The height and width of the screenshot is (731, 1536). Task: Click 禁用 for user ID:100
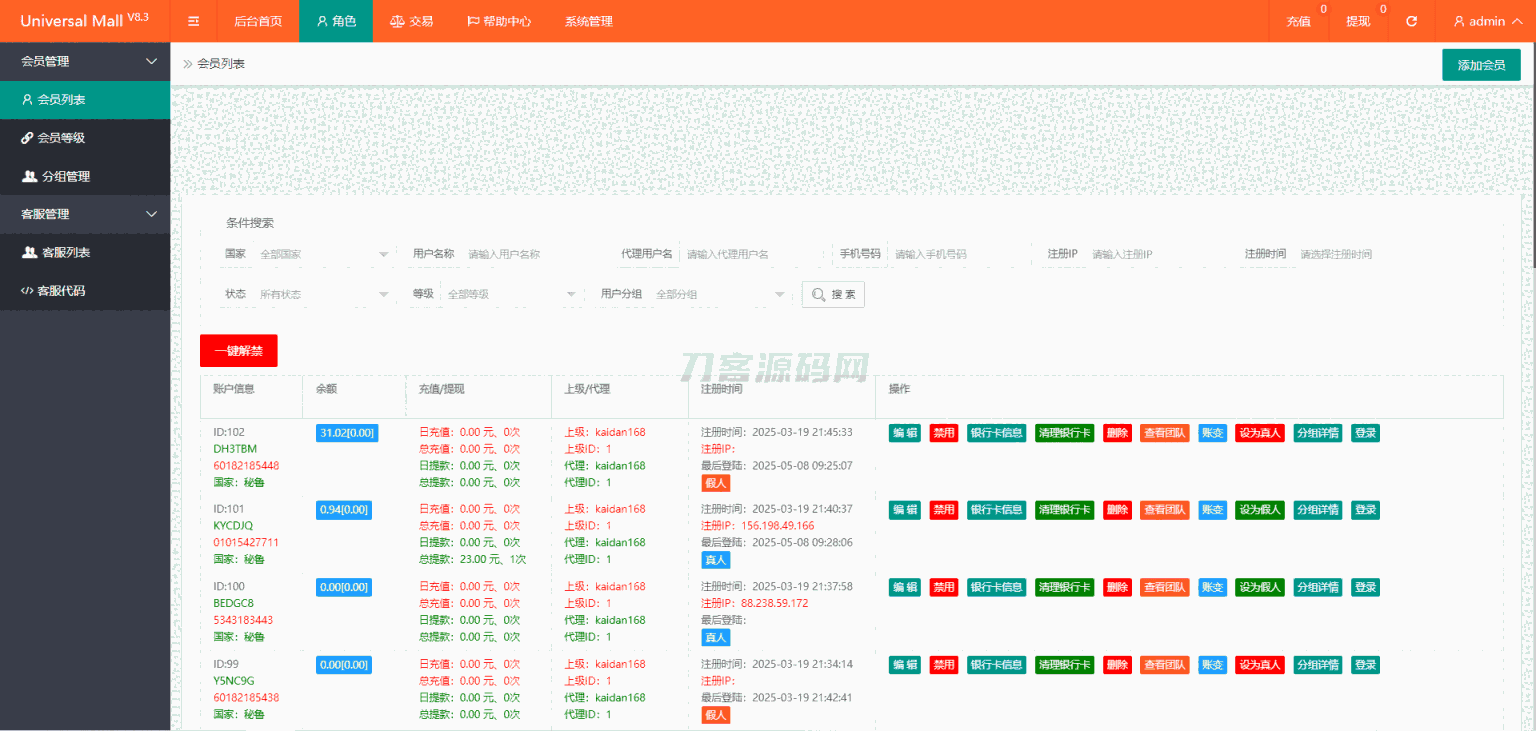point(943,587)
